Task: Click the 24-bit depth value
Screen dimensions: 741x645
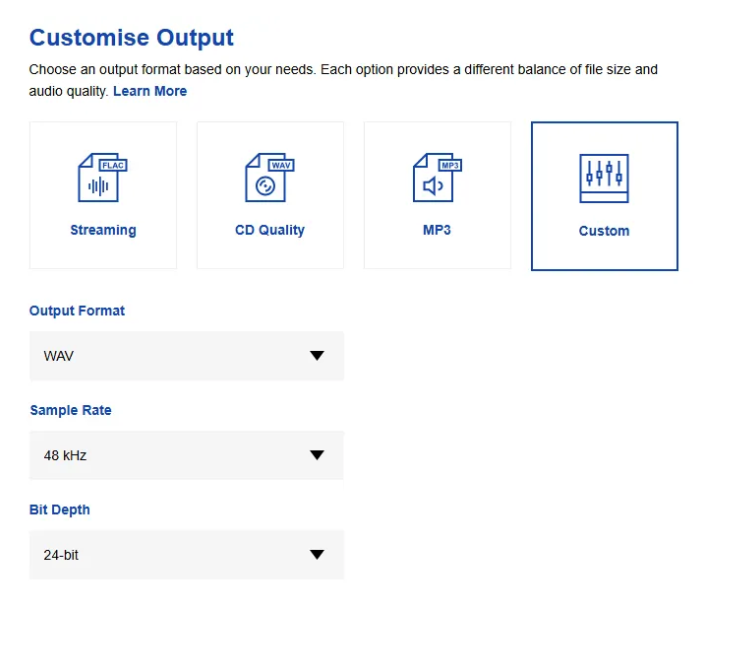Action: [x=61, y=554]
